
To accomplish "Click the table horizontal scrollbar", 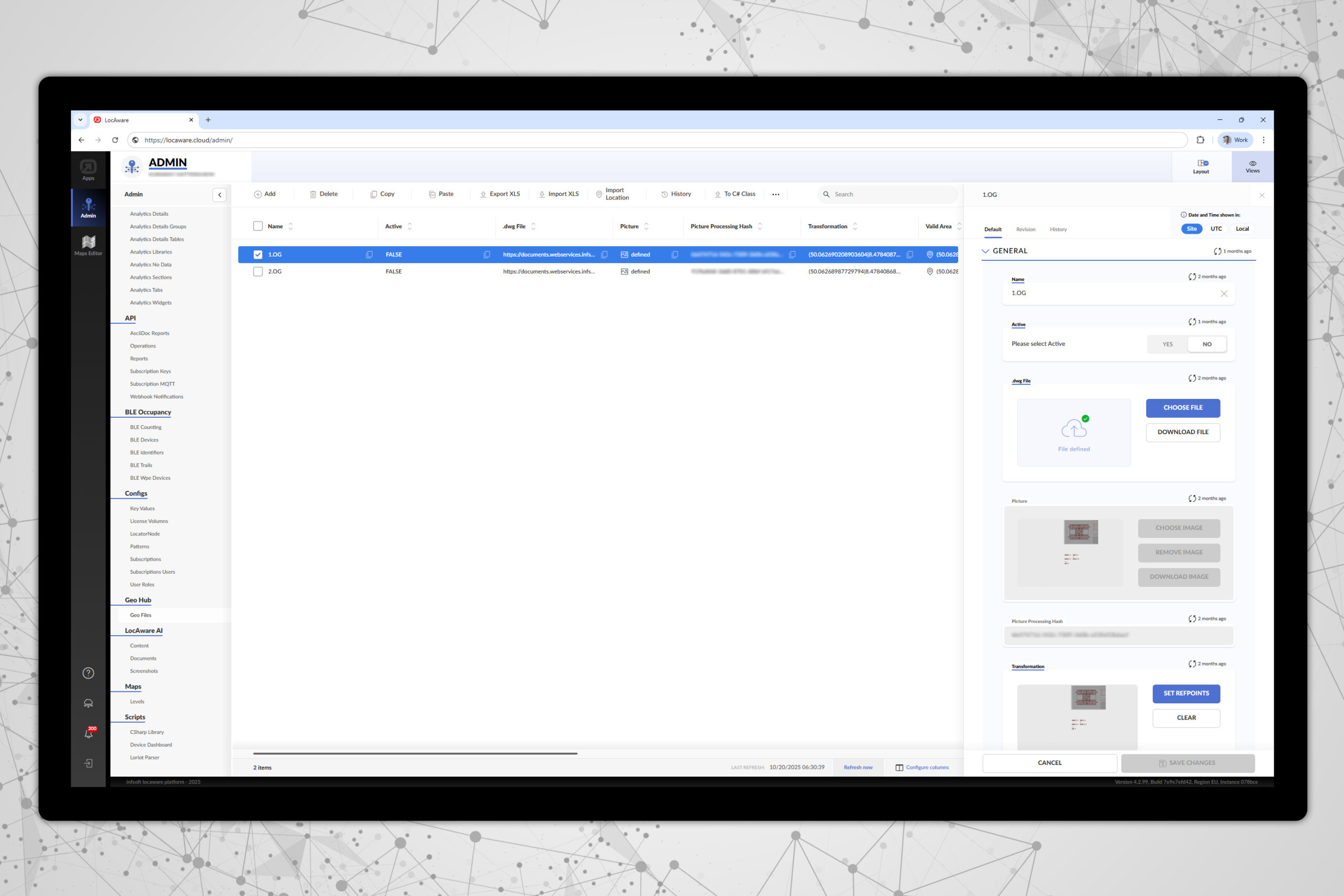I will coord(415,754).
